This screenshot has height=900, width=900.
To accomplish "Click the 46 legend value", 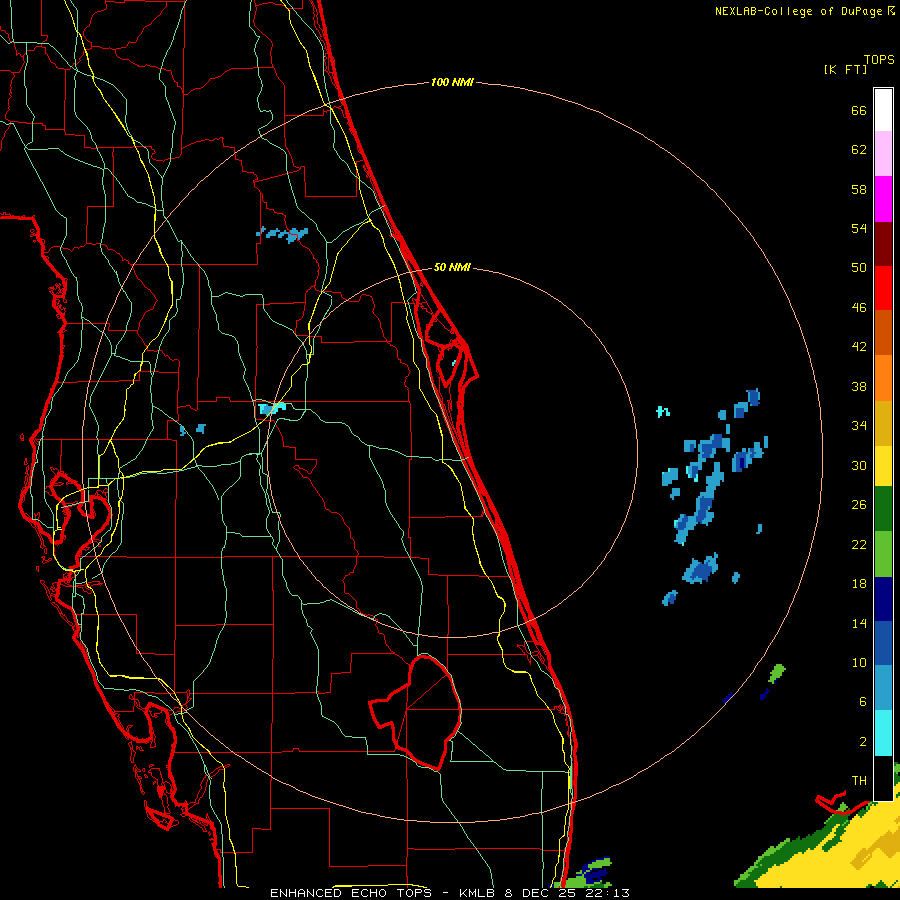I will [859, 308].
